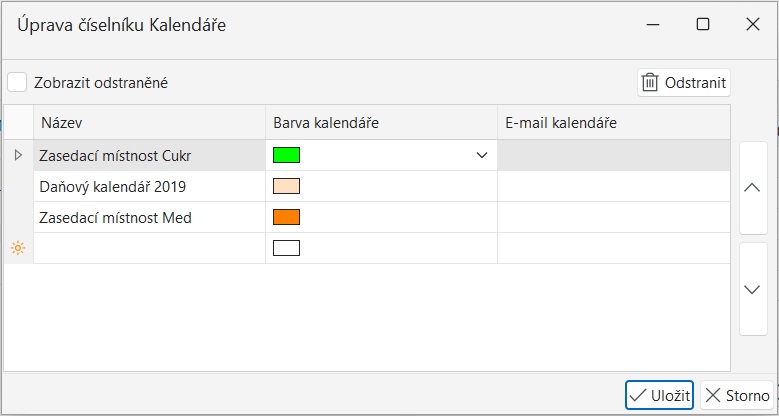Click the current-row triangle indicator

(18, 155)
